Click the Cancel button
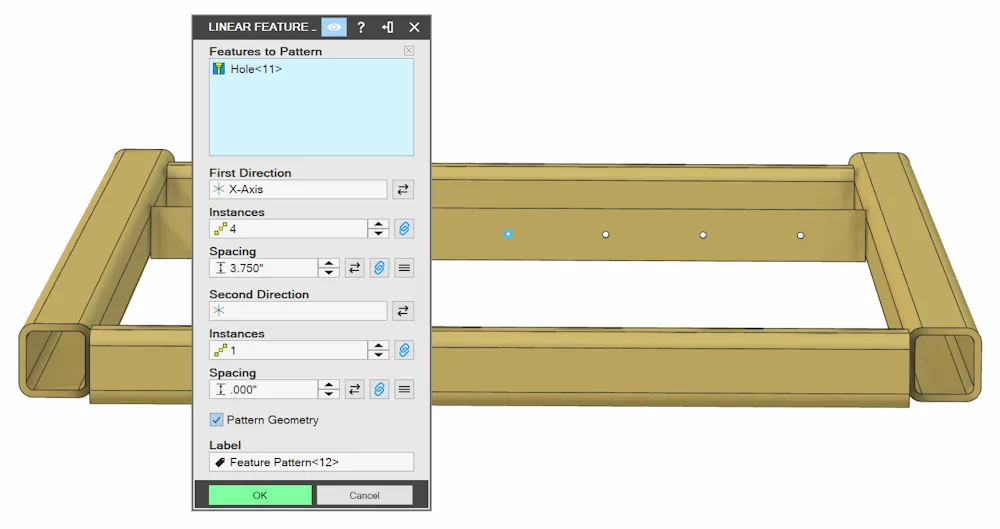The width and height of the screenshot is (1000, 529). (x=364, y=495)
